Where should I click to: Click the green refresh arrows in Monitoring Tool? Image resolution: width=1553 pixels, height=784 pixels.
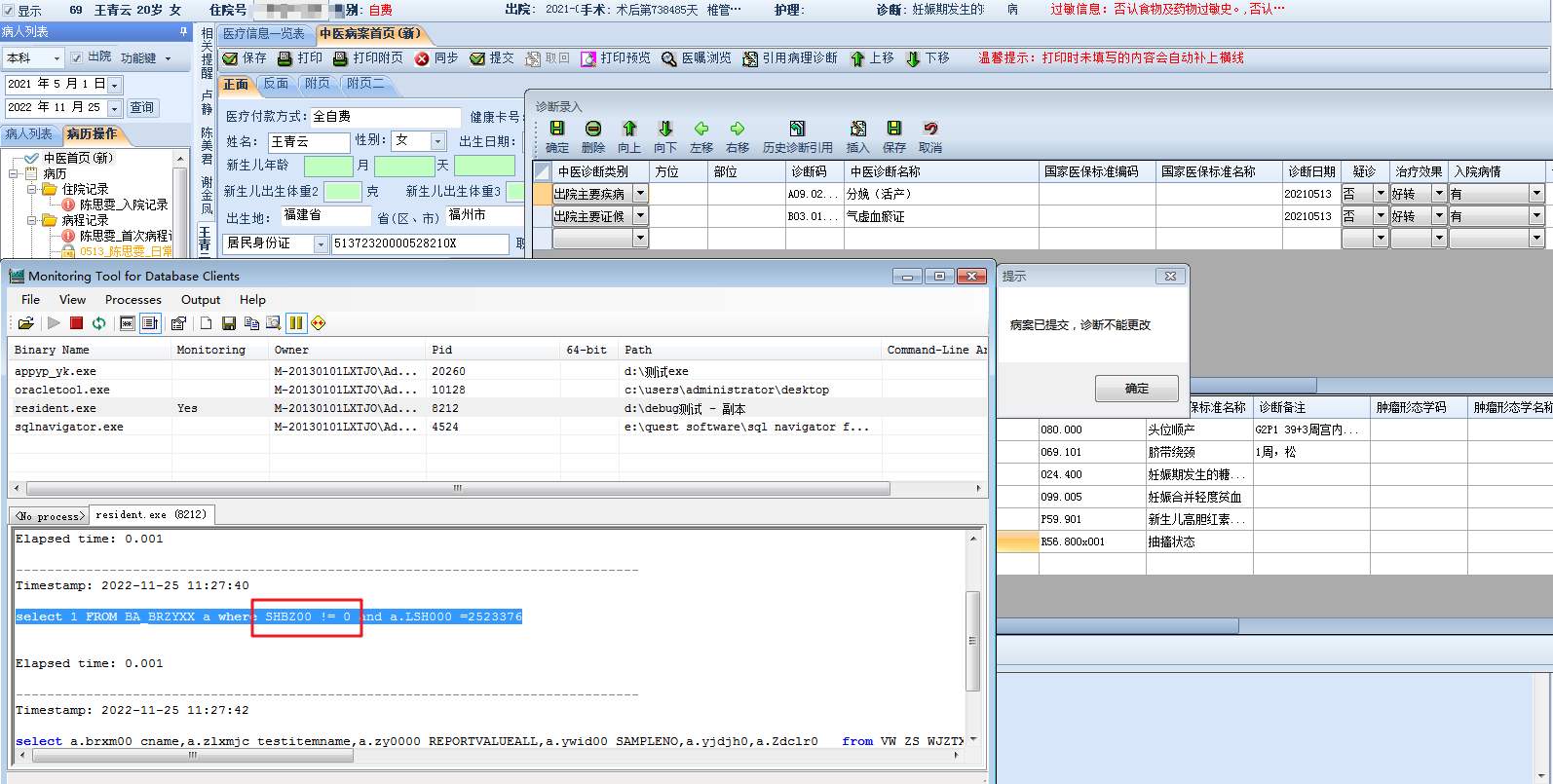98,323
